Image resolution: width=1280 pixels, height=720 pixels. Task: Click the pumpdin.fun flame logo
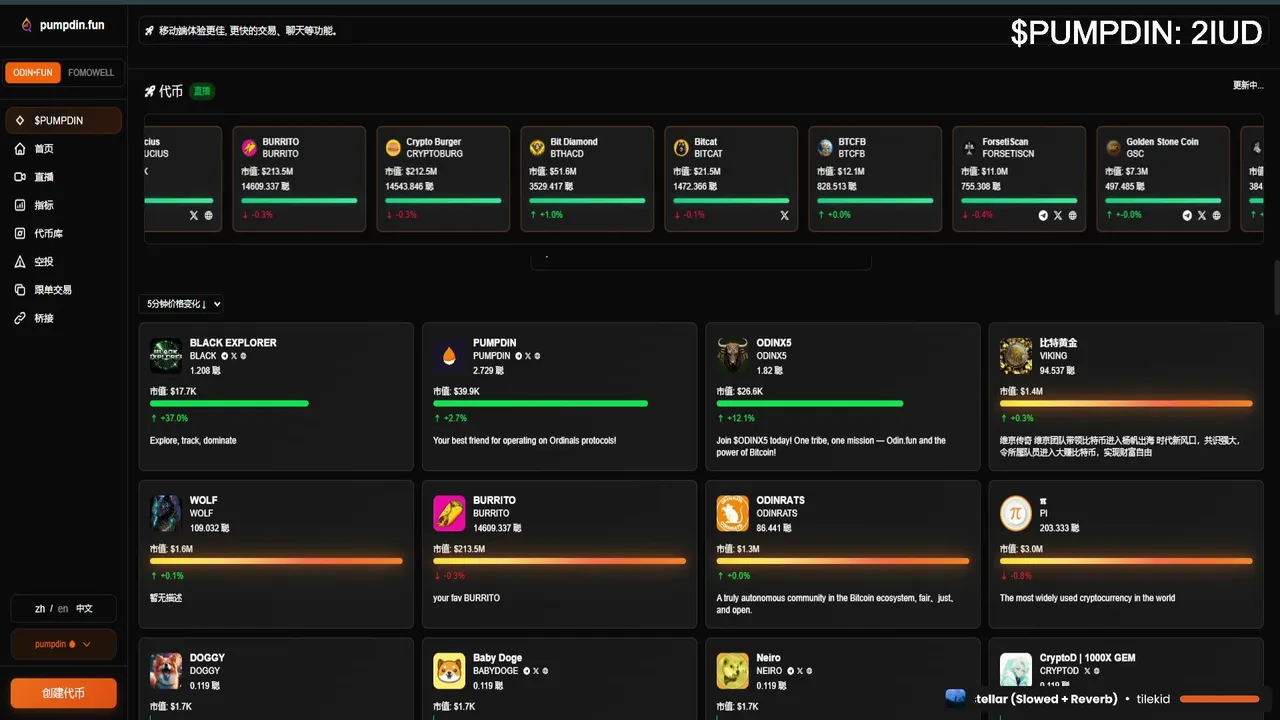point(27,25)
